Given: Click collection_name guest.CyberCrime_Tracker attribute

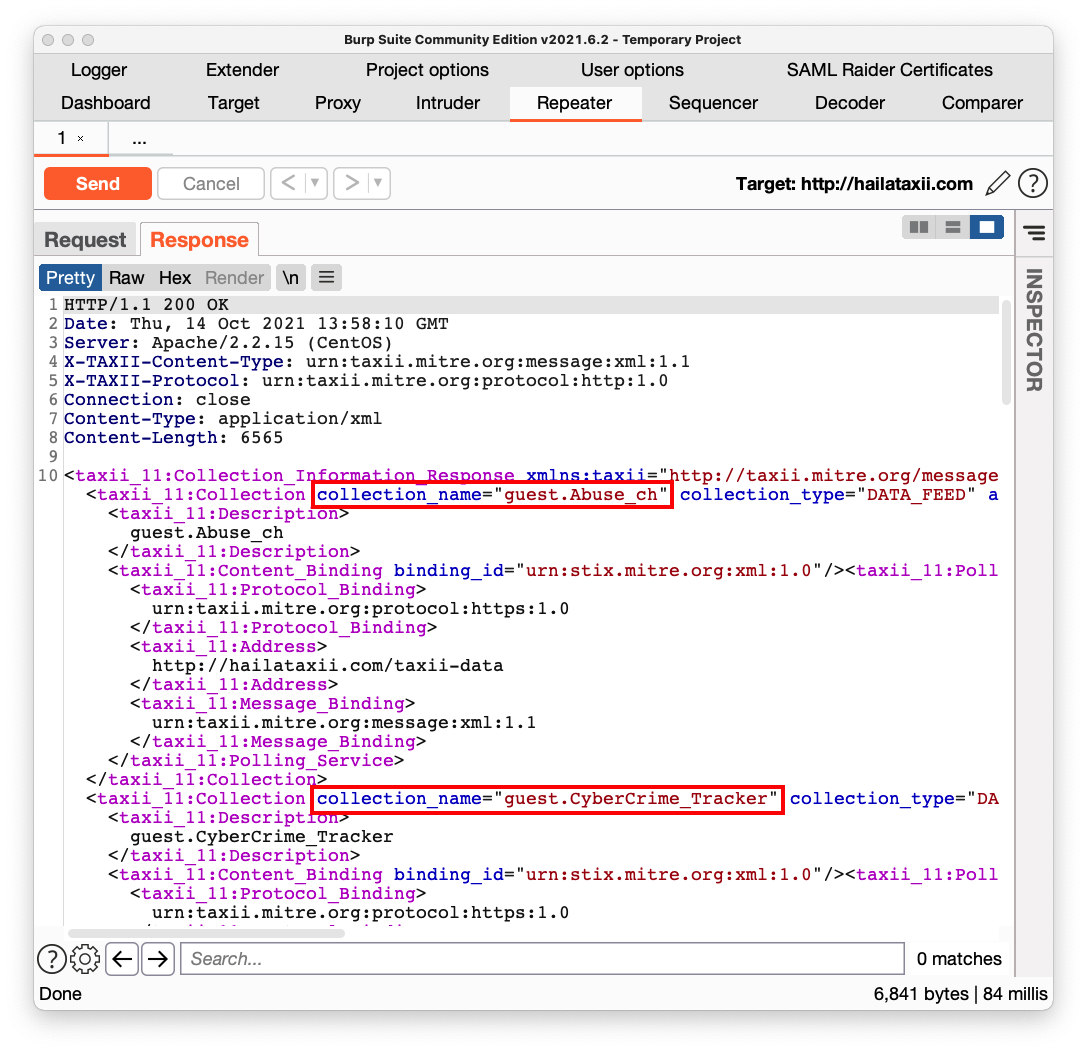Looking at the screenshot, I should (548, 799).
